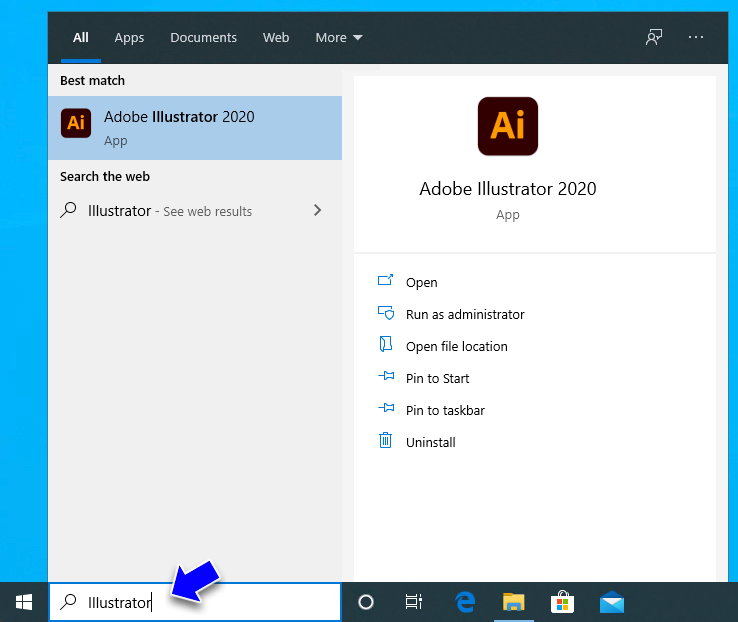Click the magnifier icon beside web result

pos(68,210)
